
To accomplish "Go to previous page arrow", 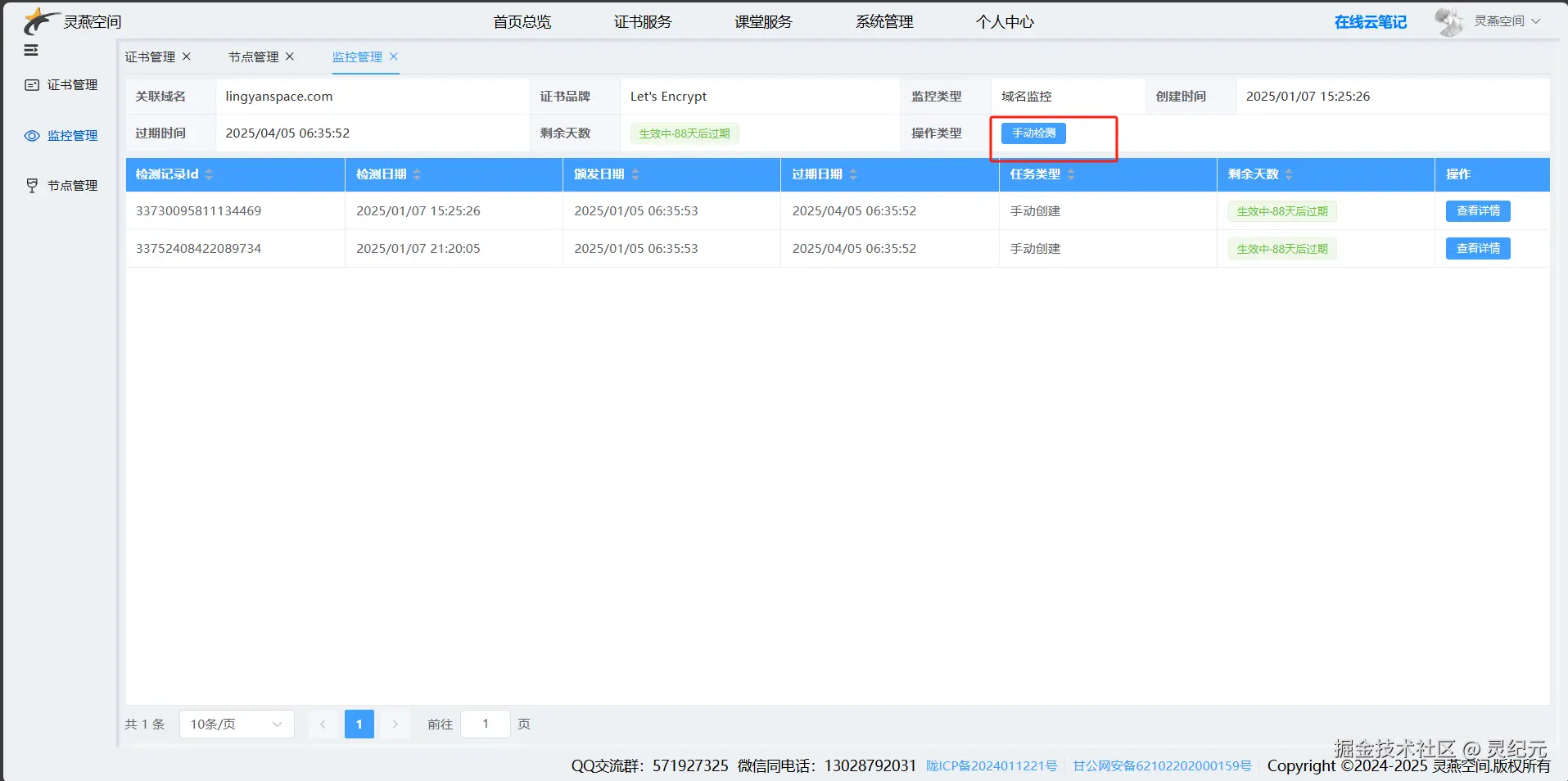I will (323, 725).
